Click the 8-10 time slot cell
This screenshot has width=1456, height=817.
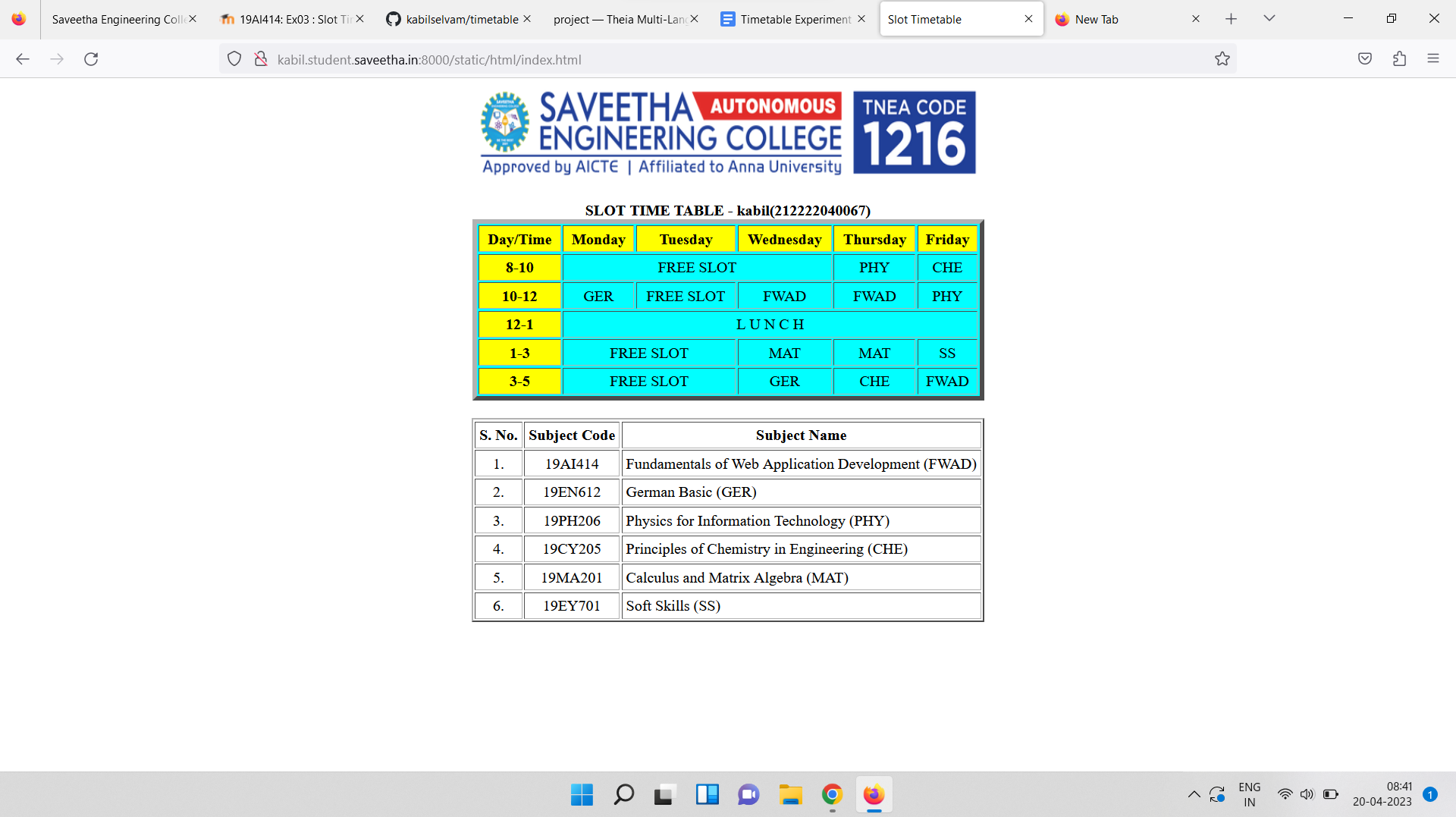519,268
